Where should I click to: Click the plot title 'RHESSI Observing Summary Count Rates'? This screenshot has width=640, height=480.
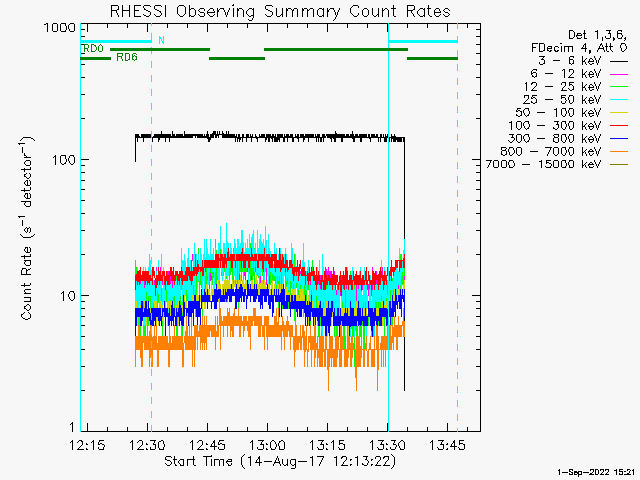click(280, 12)
